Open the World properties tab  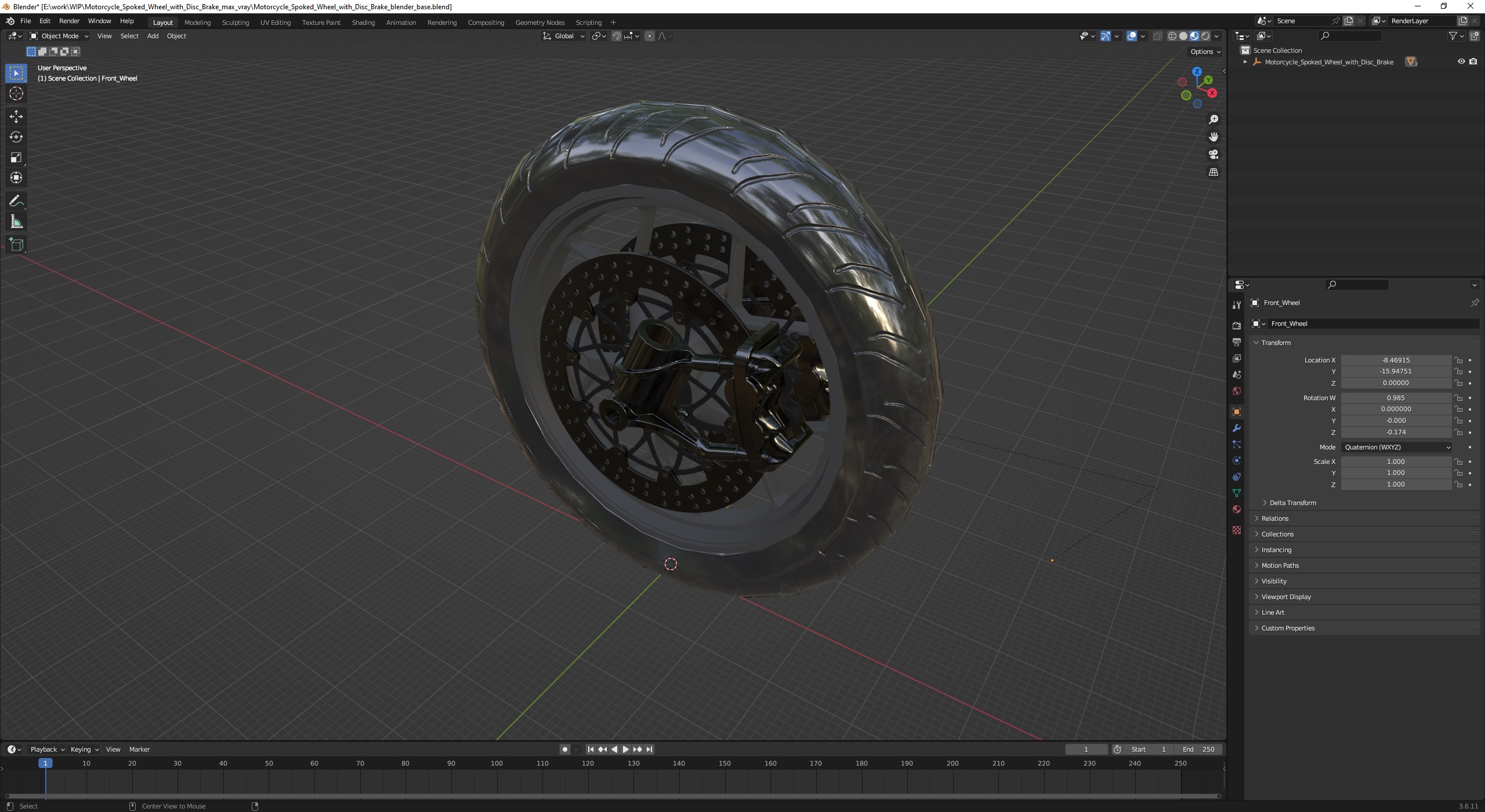(x=1237, y=391)
